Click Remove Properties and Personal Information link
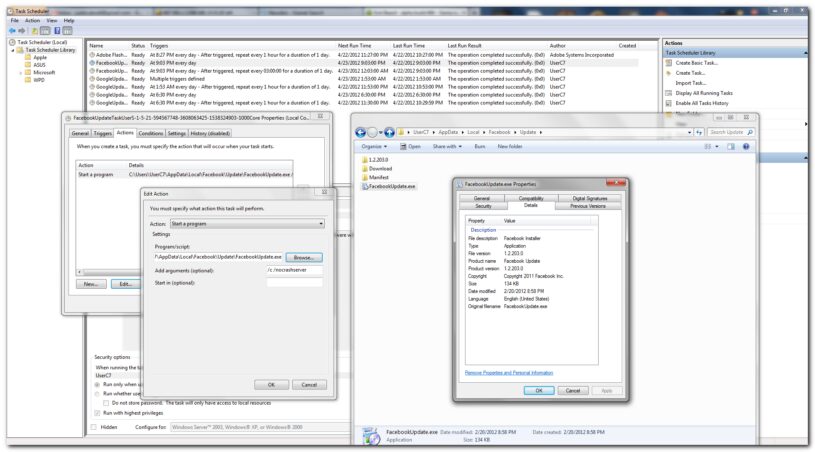 point(509,373)
